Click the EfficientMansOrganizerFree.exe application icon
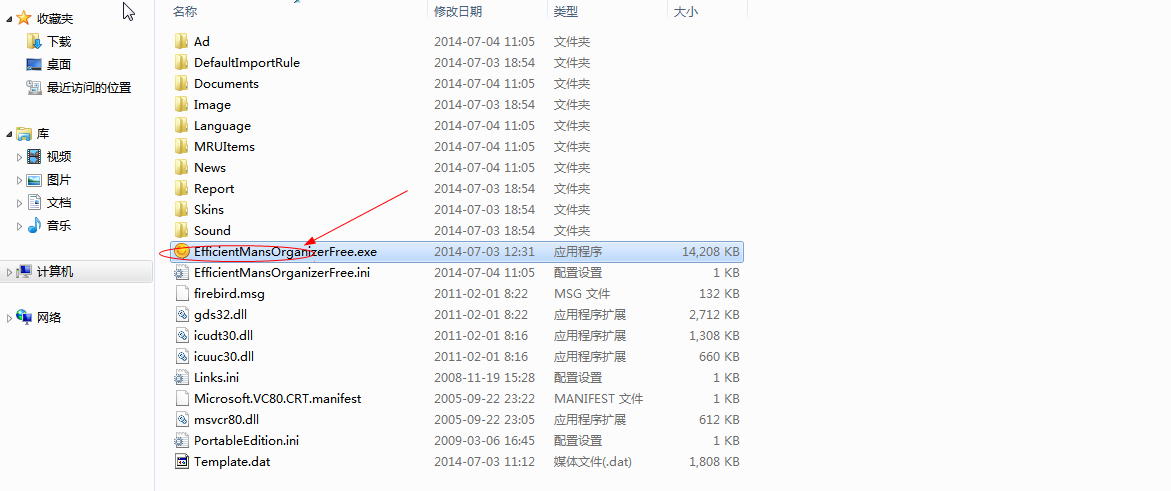Image resolution: width=1171 pixels, height=491 pixels. point(181,251)
